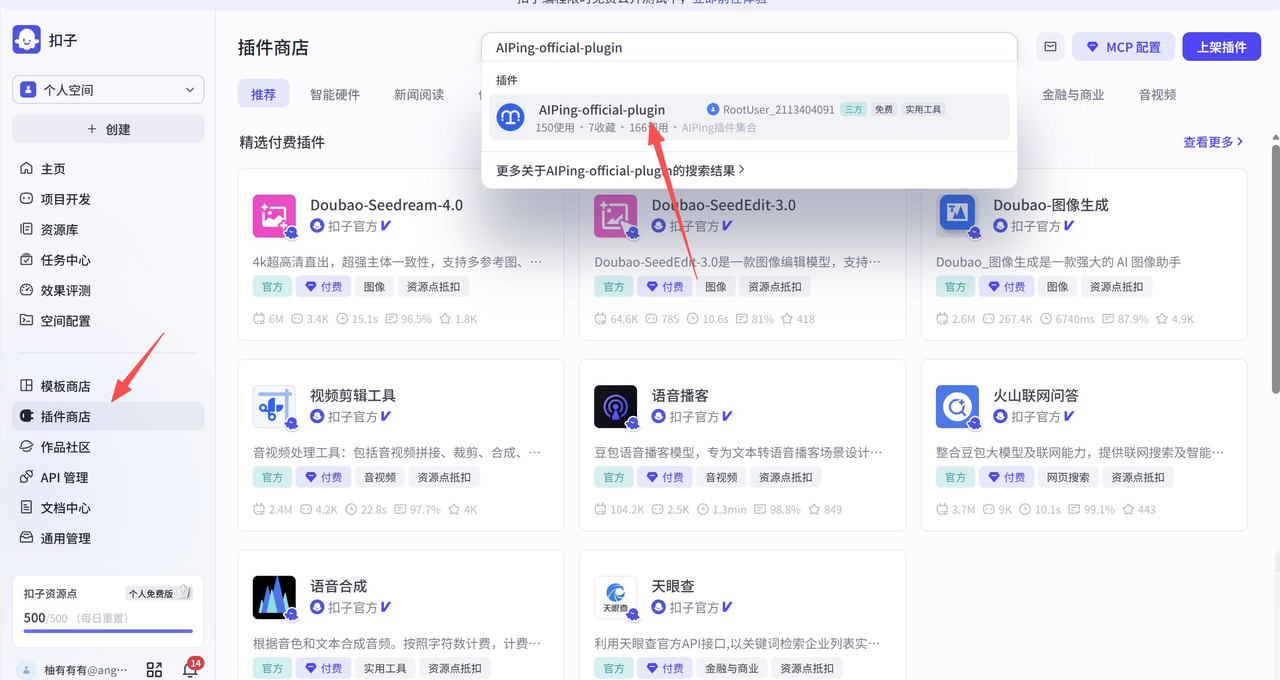Viewport: 1280px width, 680px height.
Task: Click 图像 tag on Doubao-SeedEdit-3.0 card
Action: coord(716,286)
